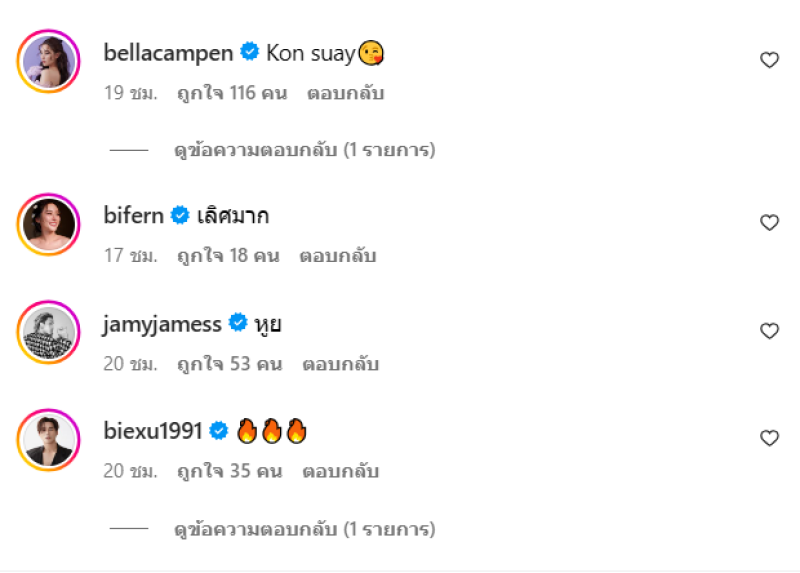
Task: Reply to bellacampen's comment
Action: 346,94
